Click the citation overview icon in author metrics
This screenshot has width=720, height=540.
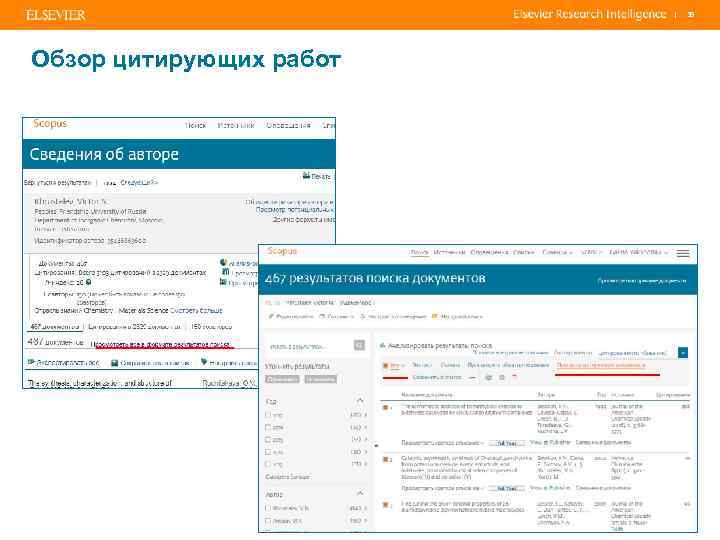[x=223, y=282]
